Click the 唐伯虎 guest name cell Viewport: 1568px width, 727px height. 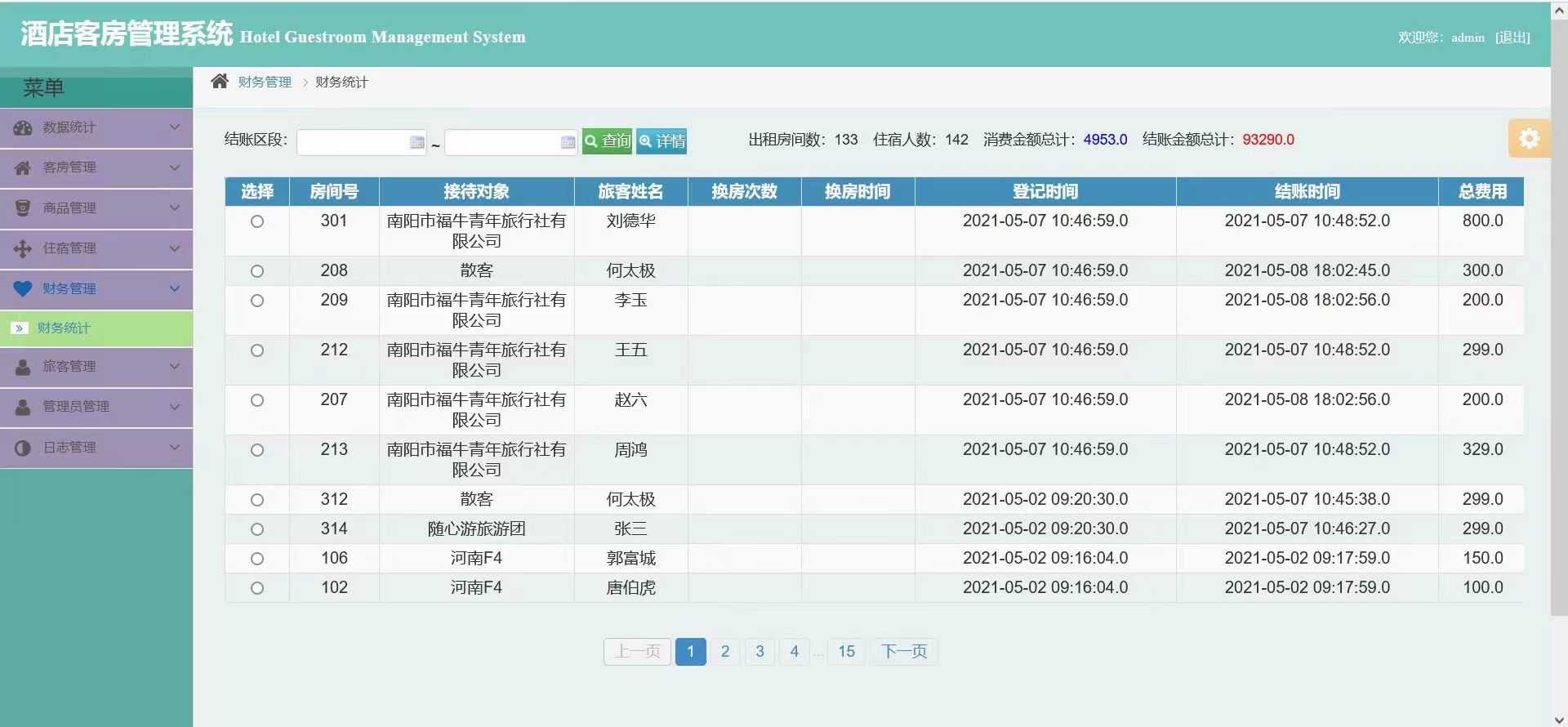click(x=630, y=588)
